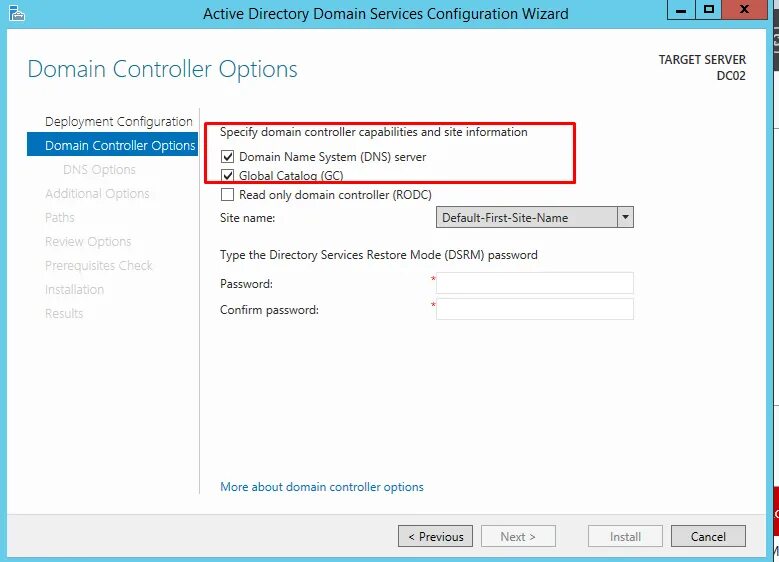Select Paths step in sidebar
This screenshot has width=779, height=562.
(60, 218)
